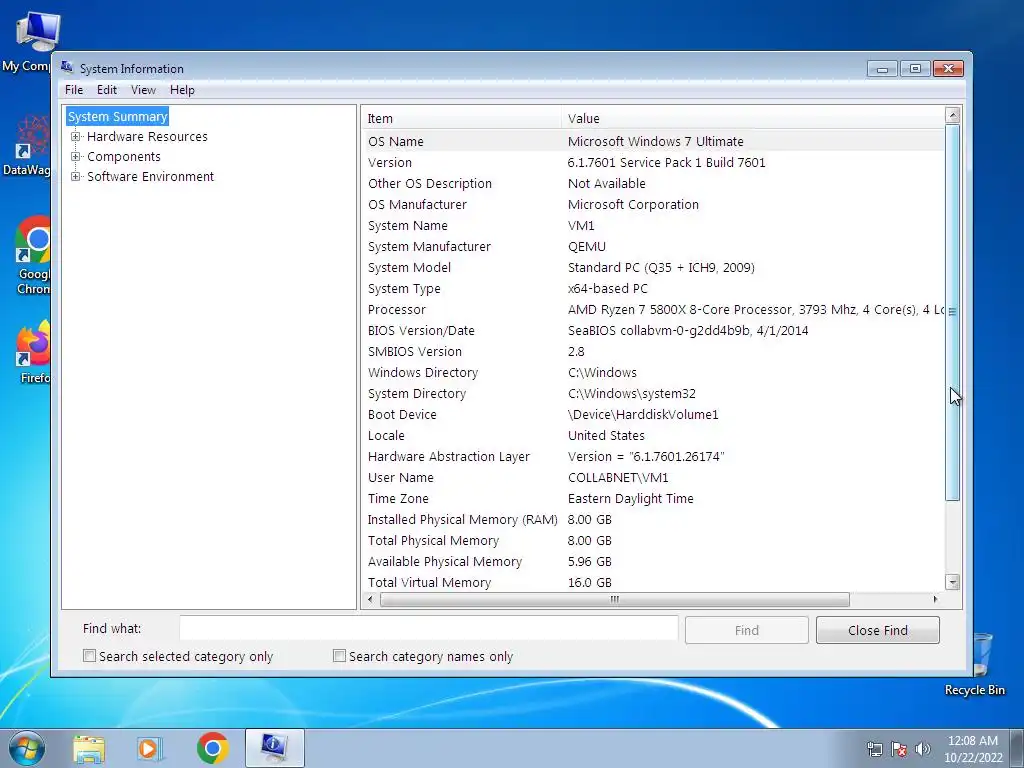Open the File menu

(74, 90)
